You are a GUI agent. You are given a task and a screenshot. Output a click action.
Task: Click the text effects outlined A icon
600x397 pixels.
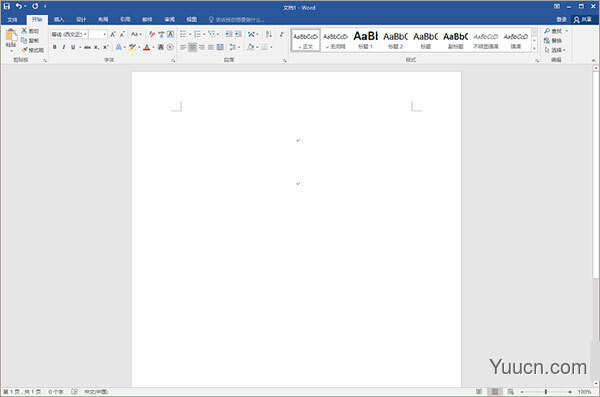119,47
